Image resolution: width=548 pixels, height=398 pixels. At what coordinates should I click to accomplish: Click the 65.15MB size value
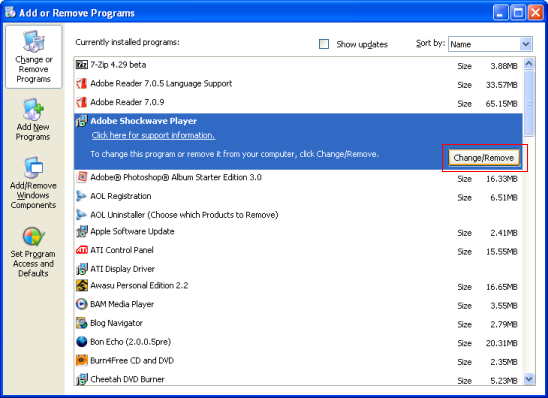pos(502,104)
